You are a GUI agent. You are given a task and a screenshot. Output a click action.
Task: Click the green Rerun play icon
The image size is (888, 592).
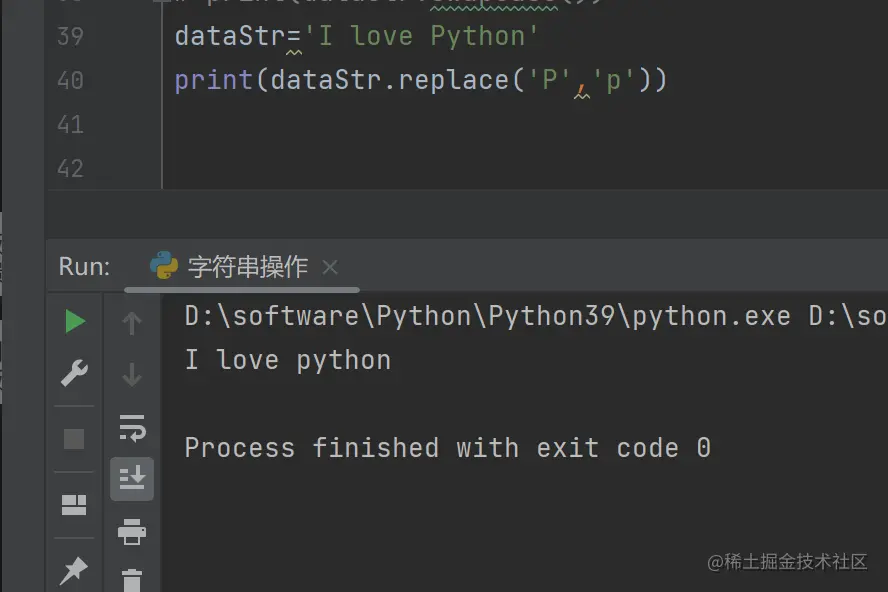pyautogui.click(x=75, y=321)
